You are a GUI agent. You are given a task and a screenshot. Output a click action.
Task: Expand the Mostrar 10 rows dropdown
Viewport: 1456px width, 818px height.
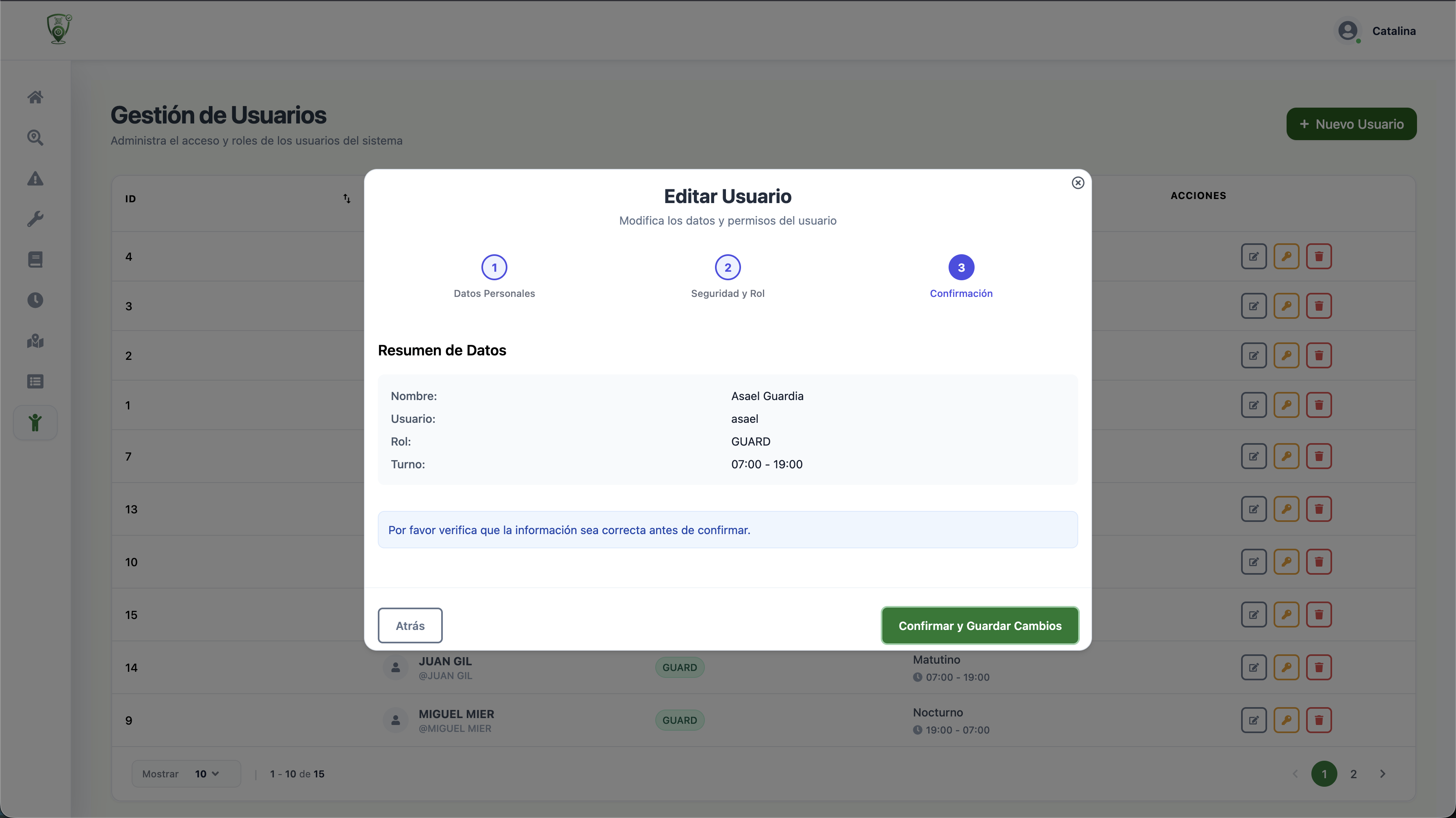206,774
